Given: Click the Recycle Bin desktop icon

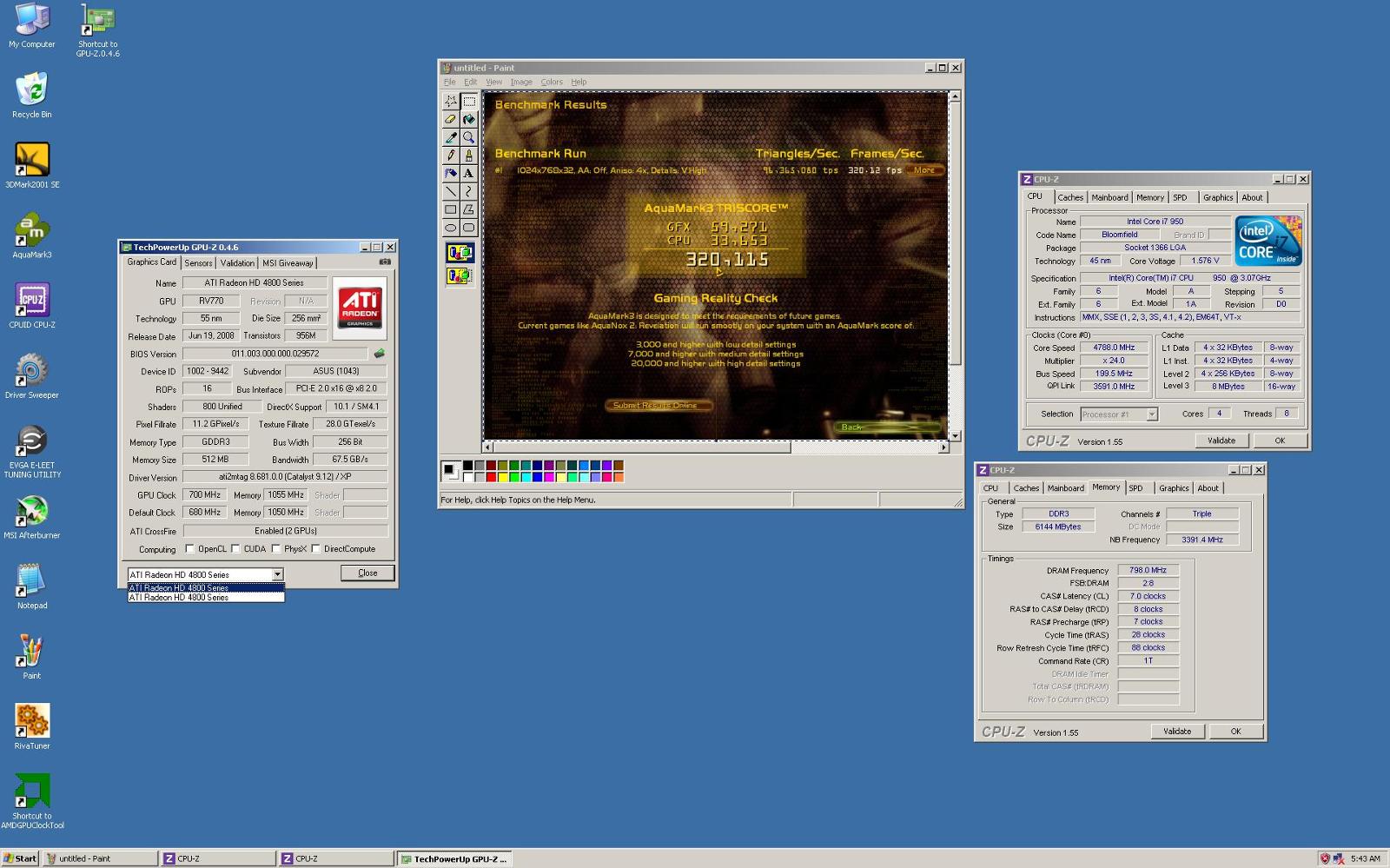Looking at the screenshot, I should 31,96.
